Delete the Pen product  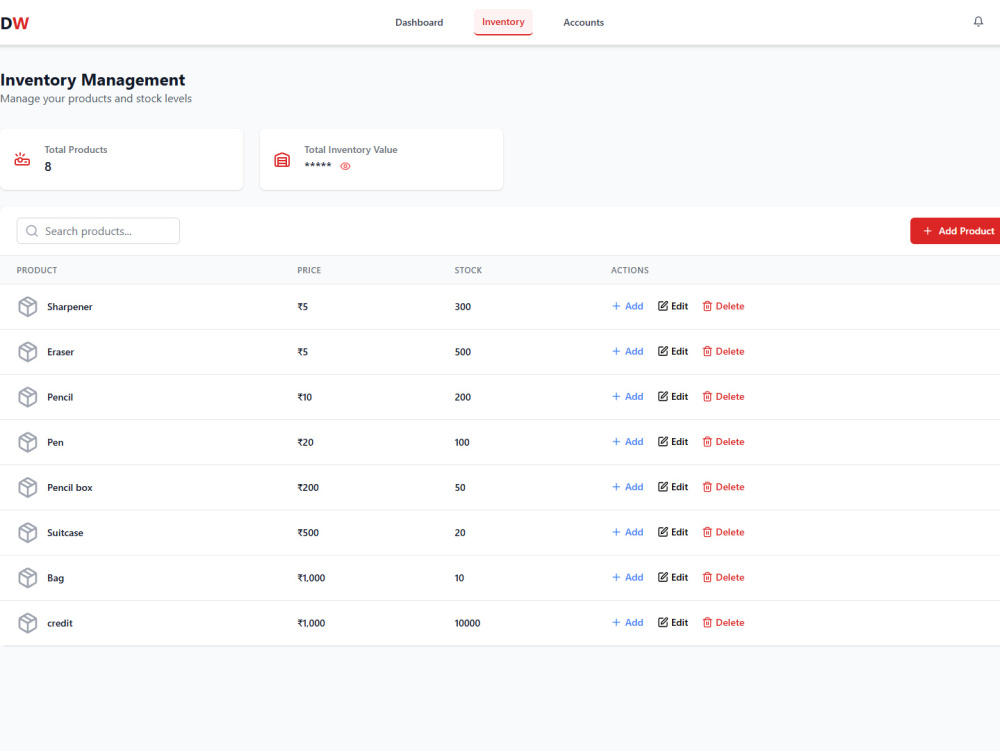click(723, 442)
